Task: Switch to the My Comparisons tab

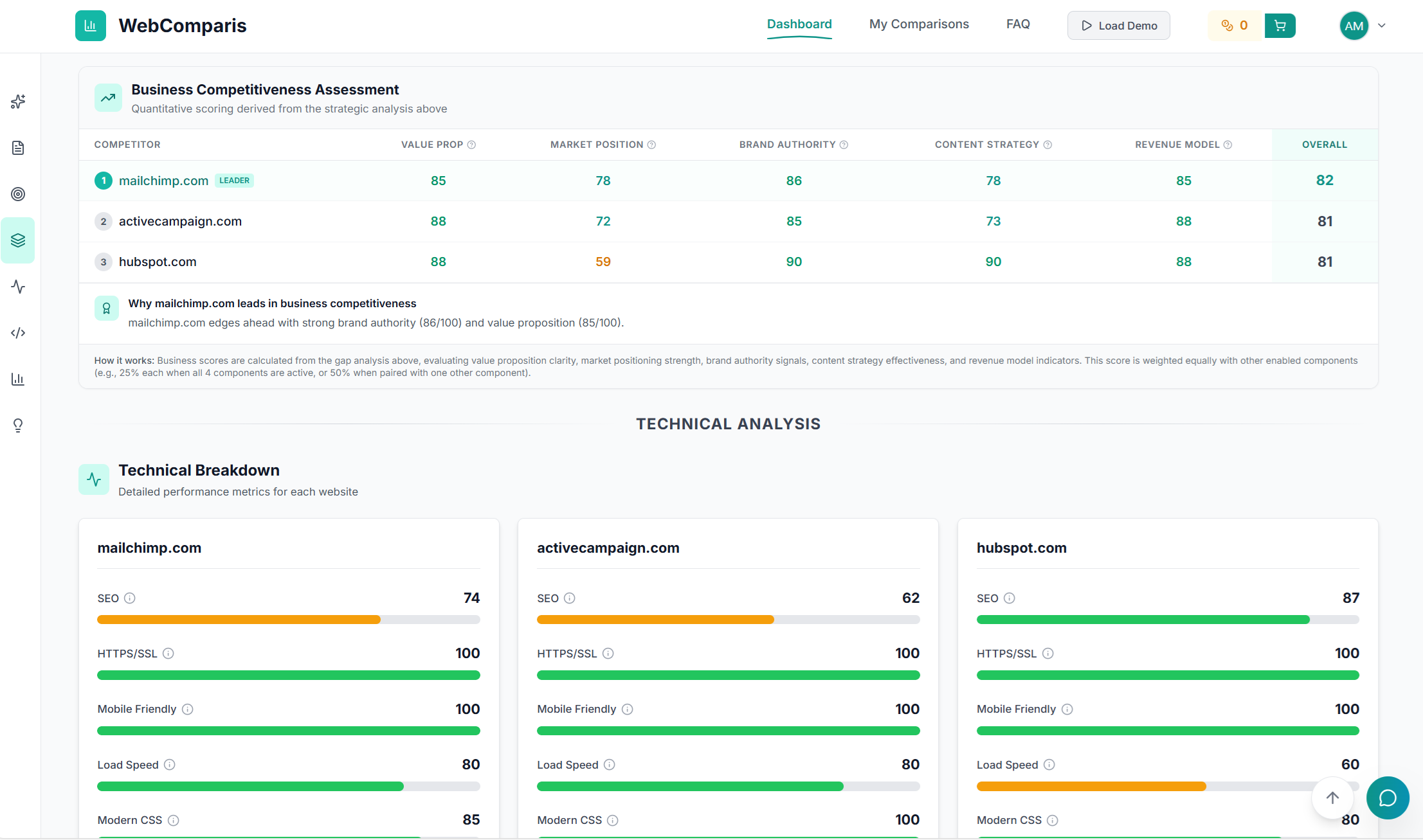Action: click(x=919, y=24)
